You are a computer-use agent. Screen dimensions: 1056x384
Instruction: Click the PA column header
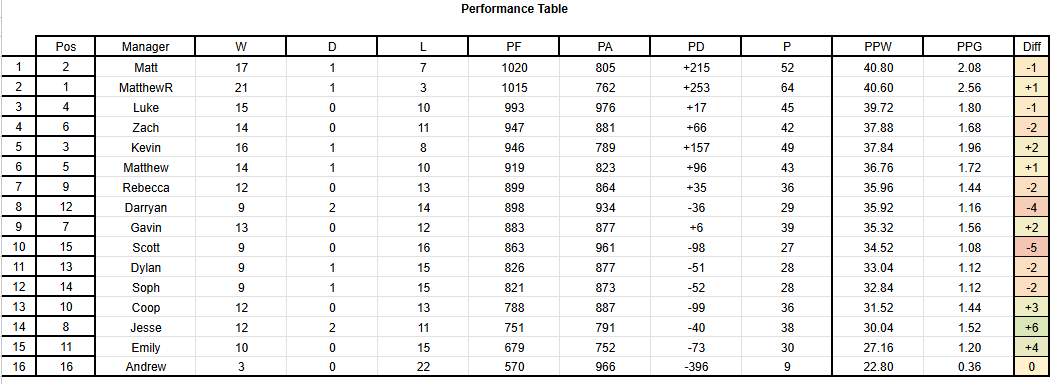tap(605, 46)
